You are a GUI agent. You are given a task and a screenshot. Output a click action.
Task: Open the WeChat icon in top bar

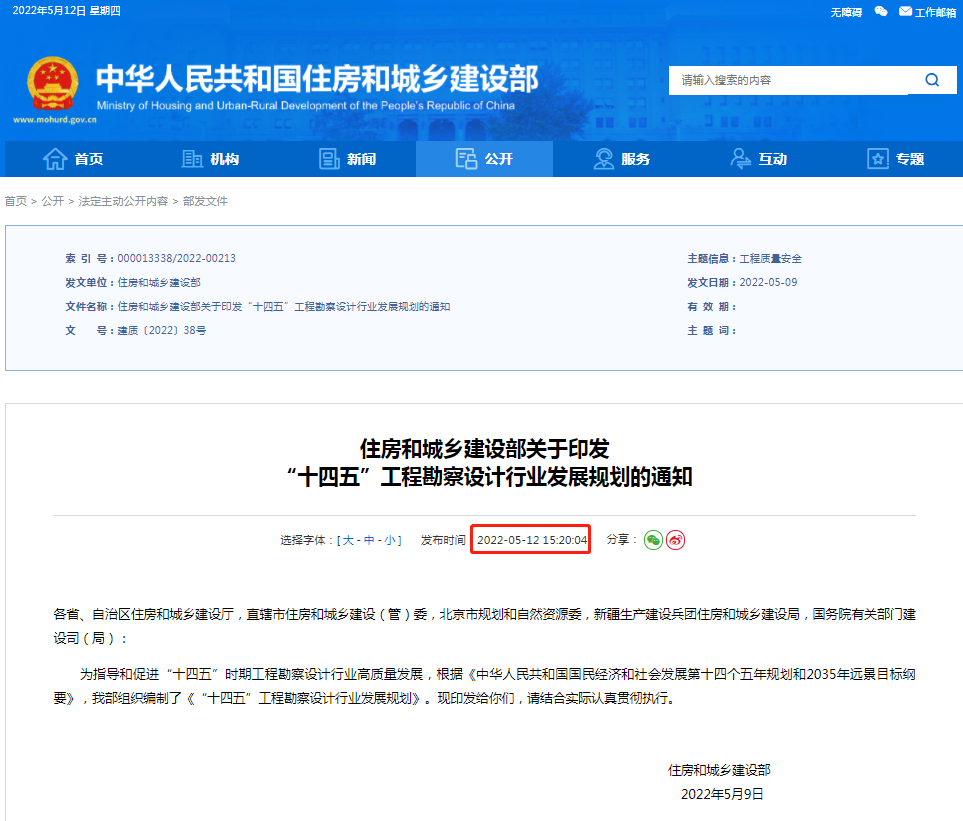881,12
